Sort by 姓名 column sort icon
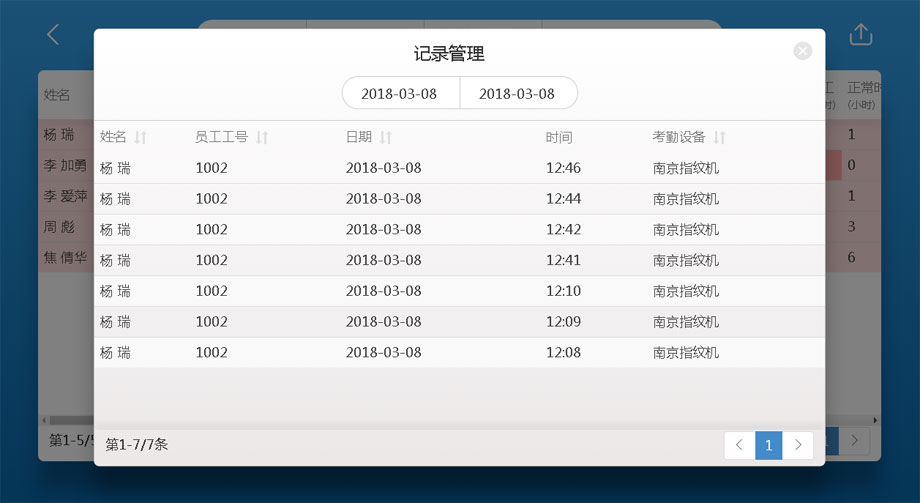The image size is (920, 503). (140, 138)
